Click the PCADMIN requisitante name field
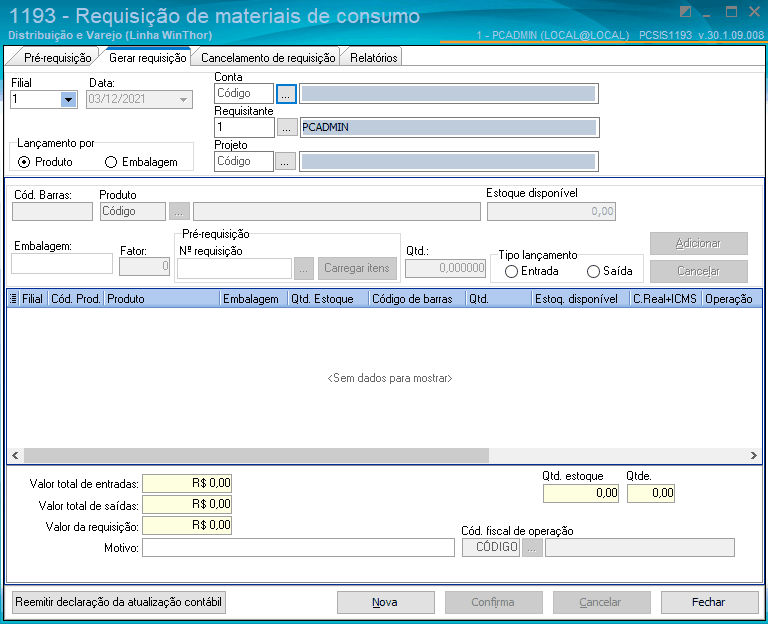 coord(449,127)
